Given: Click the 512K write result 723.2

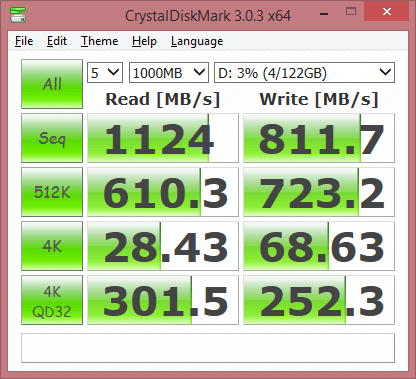Looking at the screenshot, I should coord(319,192).
